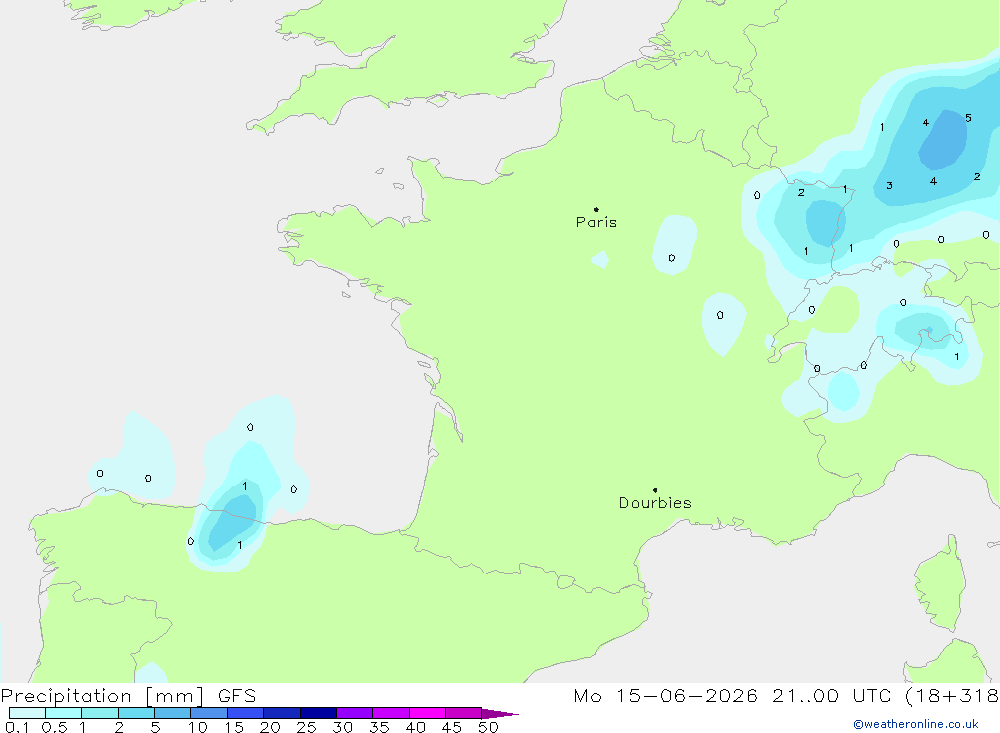1000x733 pixels.
Task: Click the 40 legend scale label
Action: point(416,727)
